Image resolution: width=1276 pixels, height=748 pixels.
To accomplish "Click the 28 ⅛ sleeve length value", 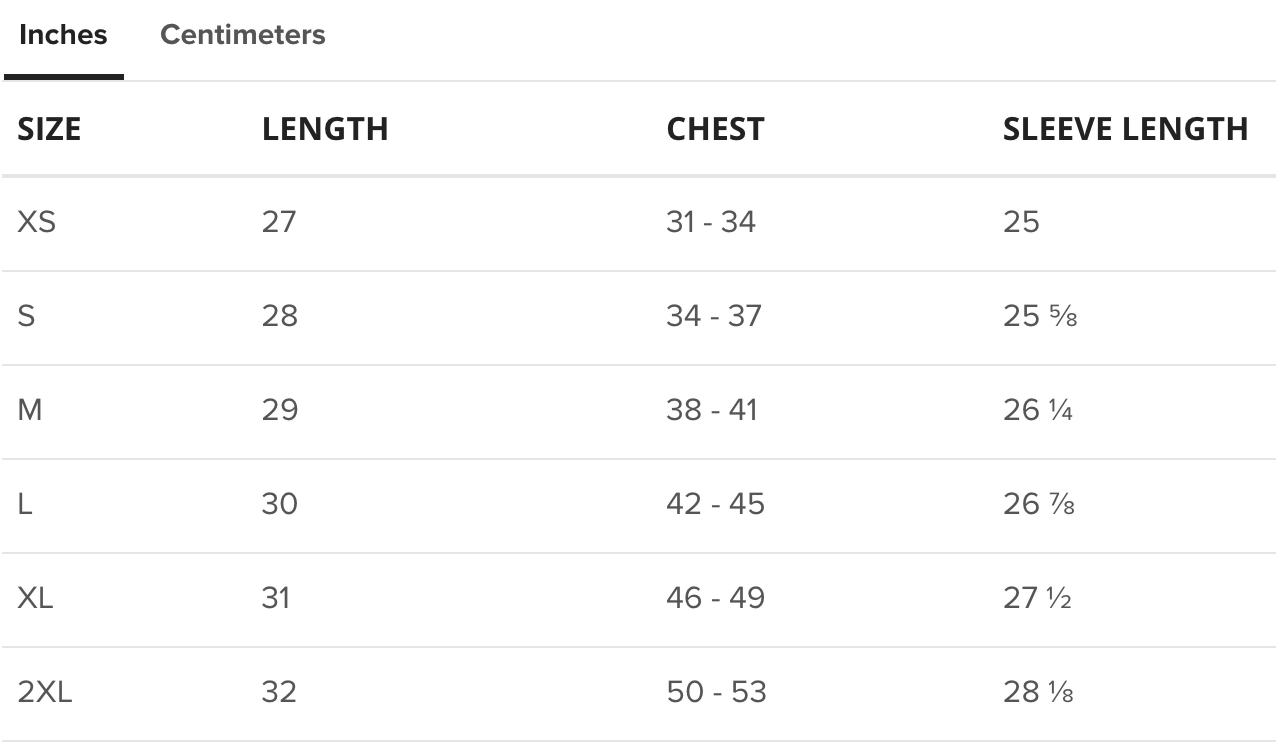I will point(1038,692).
